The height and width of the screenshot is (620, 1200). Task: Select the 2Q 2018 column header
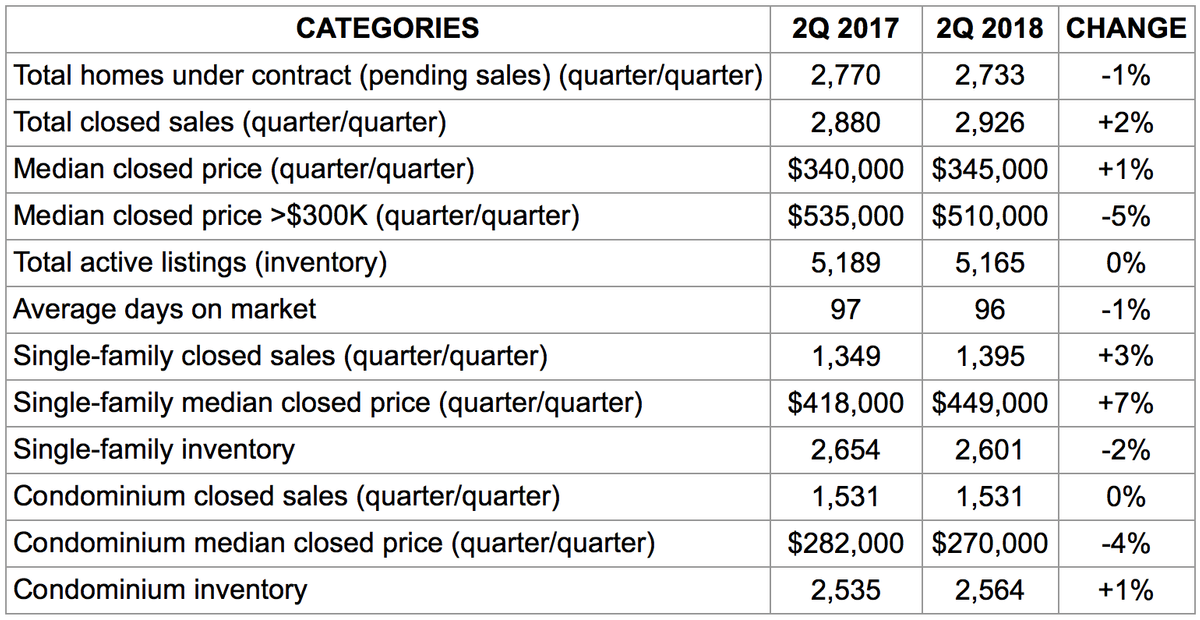click(x=990, y=28)
